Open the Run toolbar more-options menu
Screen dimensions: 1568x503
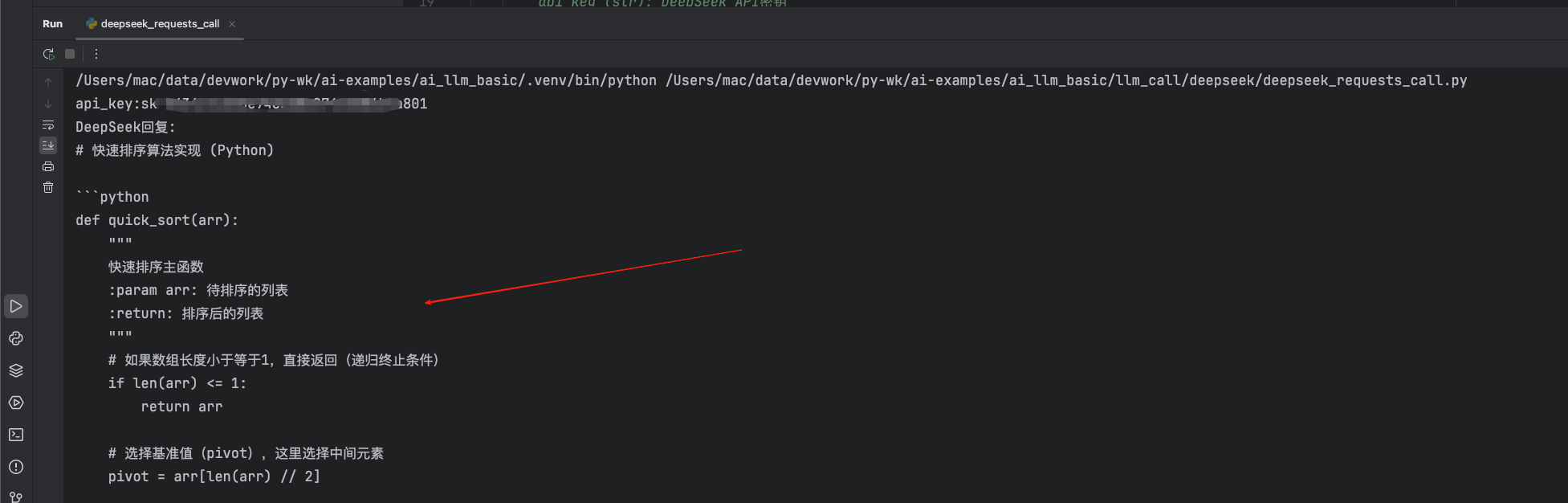coord(96,54)
